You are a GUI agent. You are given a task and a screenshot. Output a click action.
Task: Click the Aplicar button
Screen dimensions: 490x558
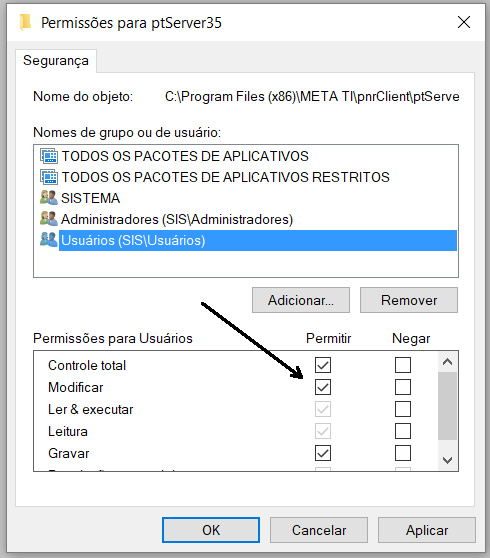[427, 530]
